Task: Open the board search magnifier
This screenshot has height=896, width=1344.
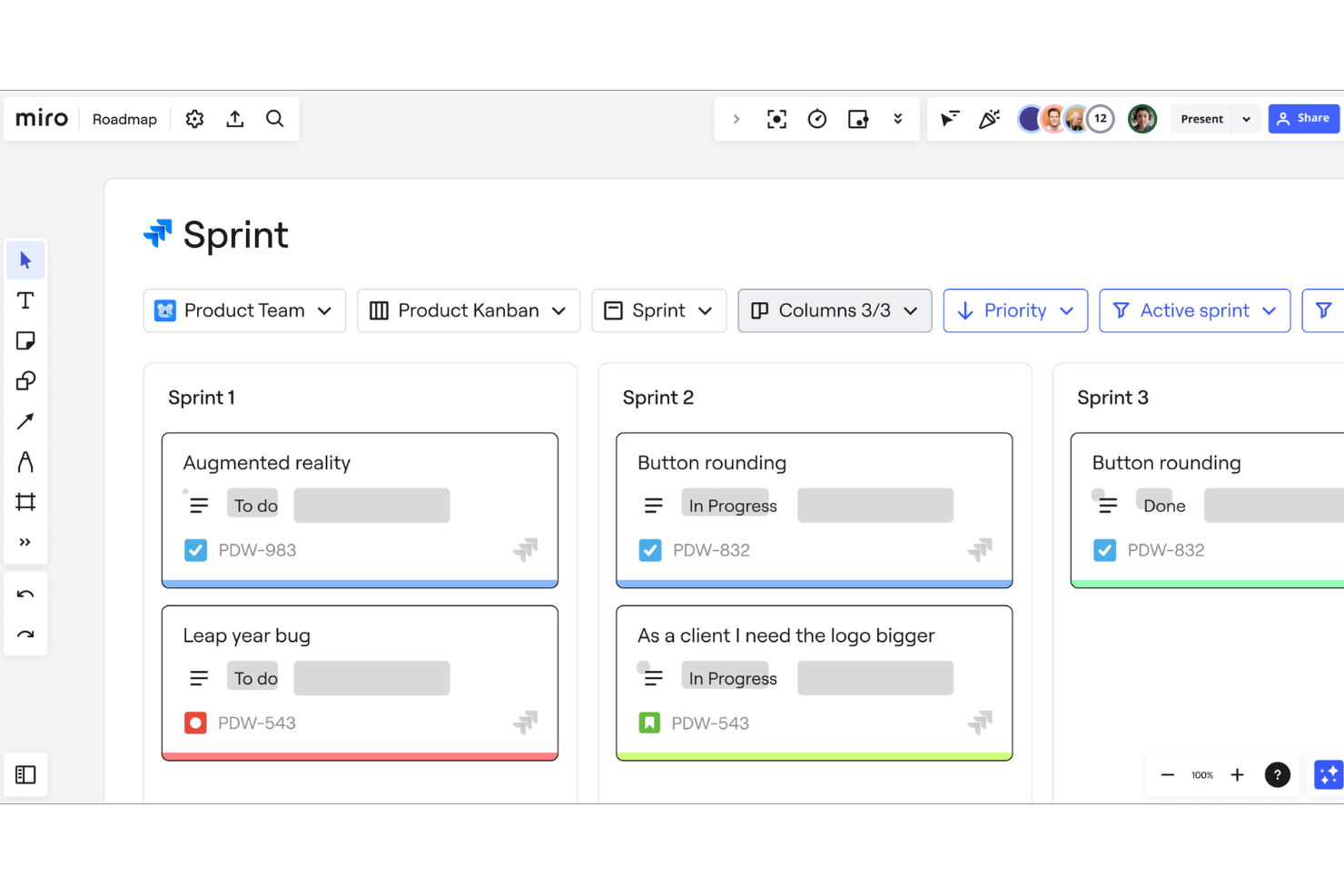Action: [x=274, y=119]
